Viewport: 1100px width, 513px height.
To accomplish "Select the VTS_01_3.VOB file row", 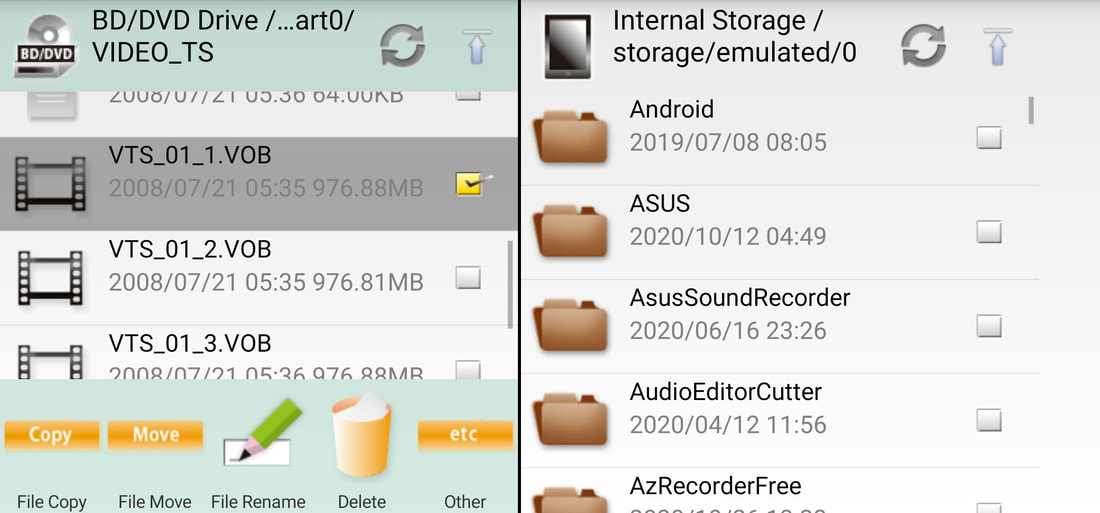I will tap(259, 353).
